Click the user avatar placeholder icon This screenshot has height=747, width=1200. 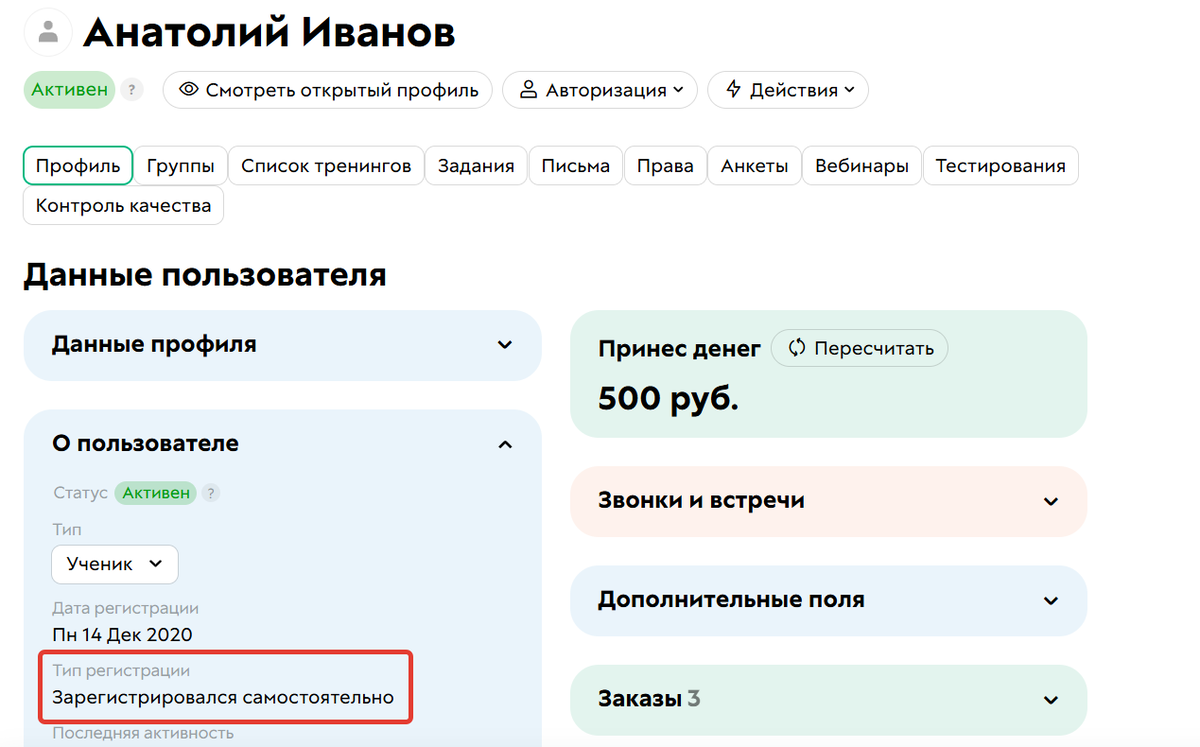coord(47,31)
